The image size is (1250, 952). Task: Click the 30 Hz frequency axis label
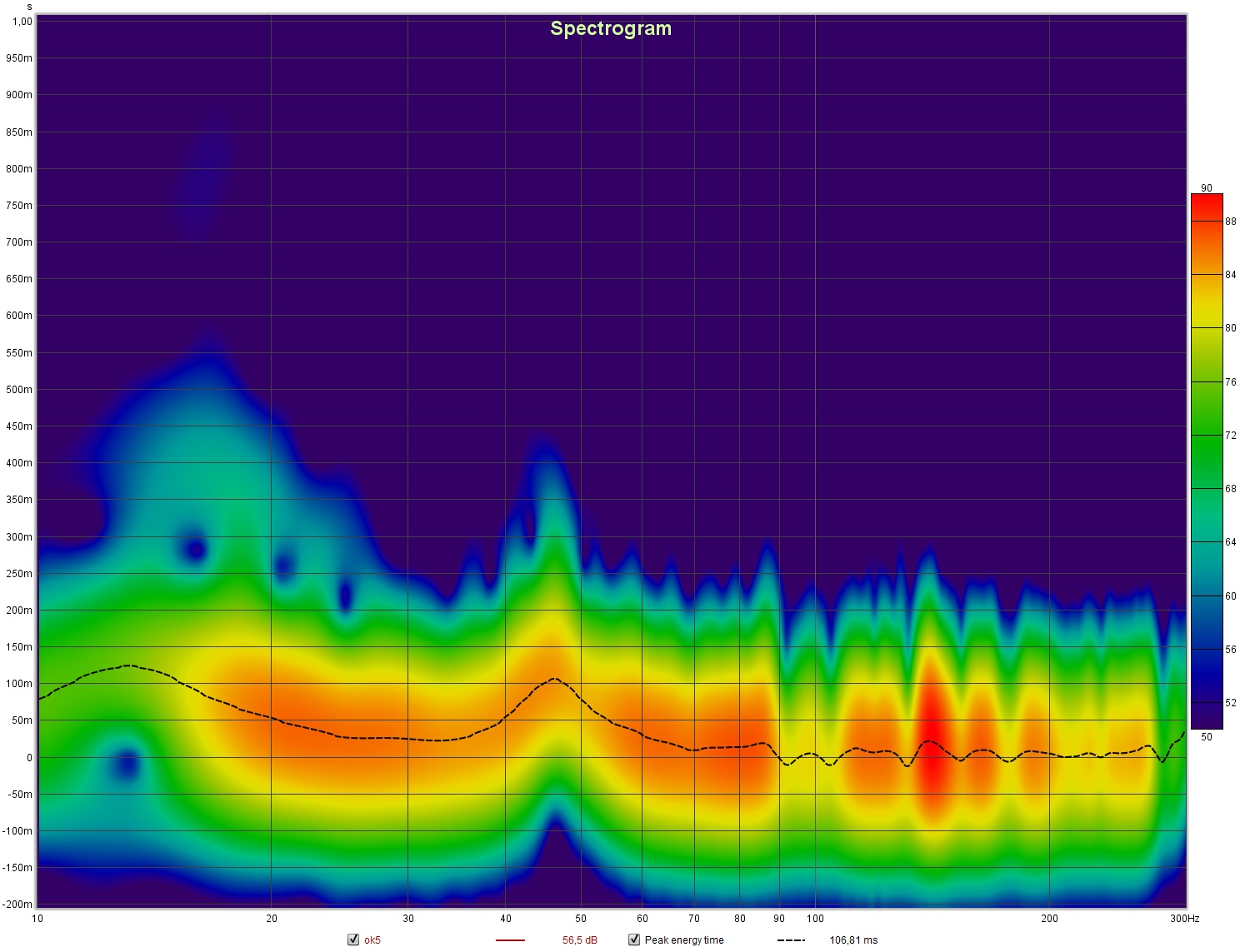pos(408,919)
